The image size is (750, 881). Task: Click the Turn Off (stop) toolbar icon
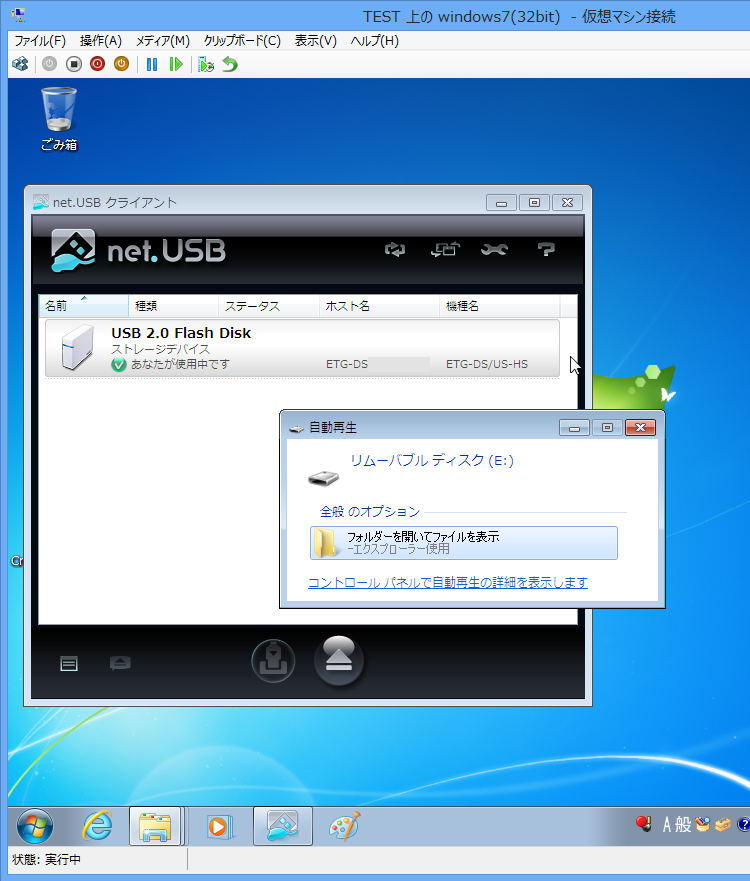tap(74, 64)
